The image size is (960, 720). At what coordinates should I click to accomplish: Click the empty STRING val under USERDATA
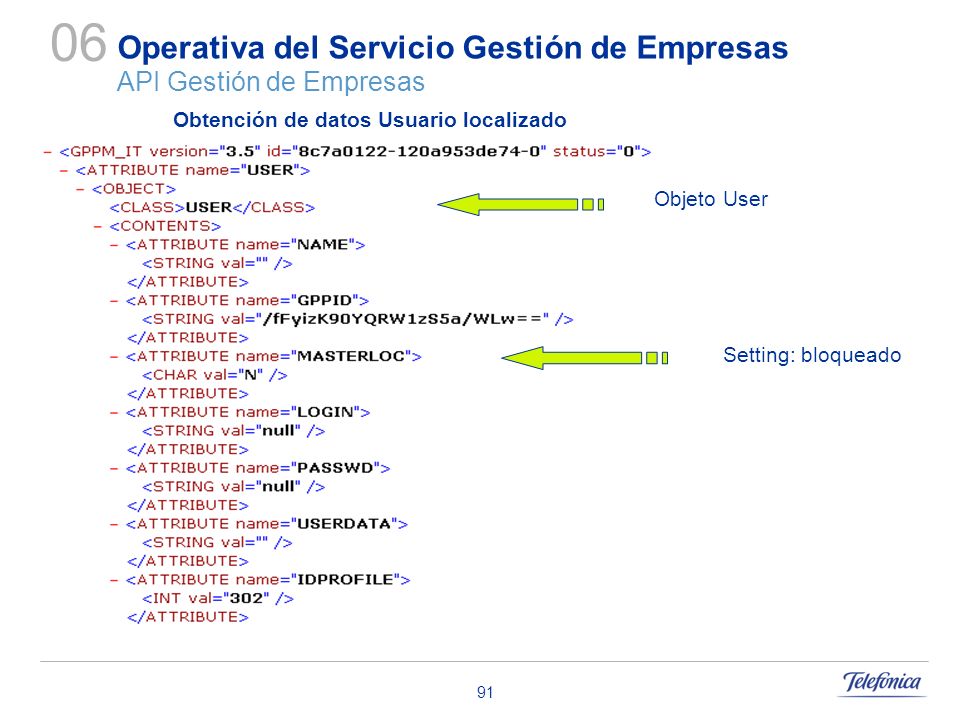tap(217, 542)
